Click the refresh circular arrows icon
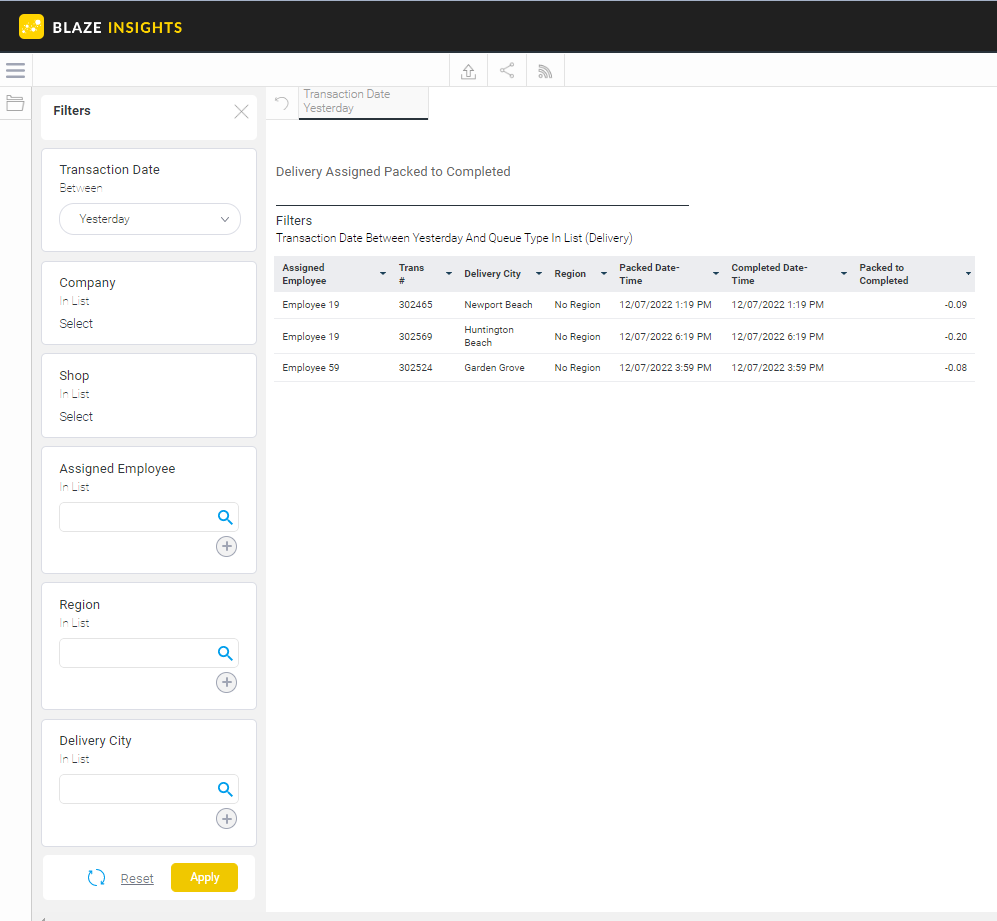This screenshot has width=997, height=921. (97, 878)
